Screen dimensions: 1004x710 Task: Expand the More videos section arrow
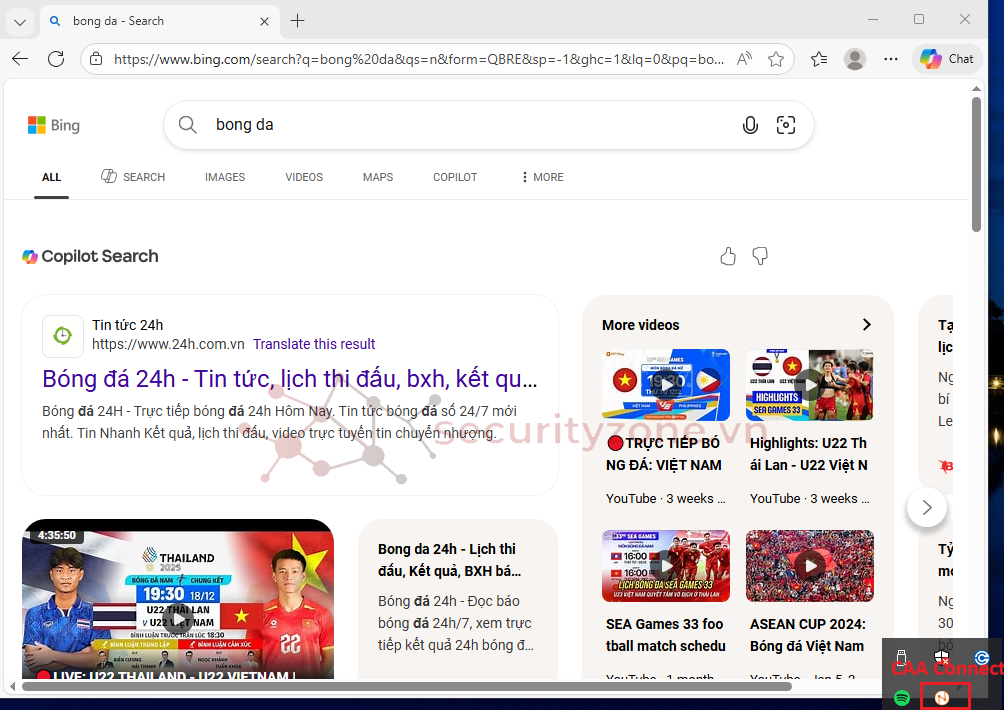coord(866,325)
